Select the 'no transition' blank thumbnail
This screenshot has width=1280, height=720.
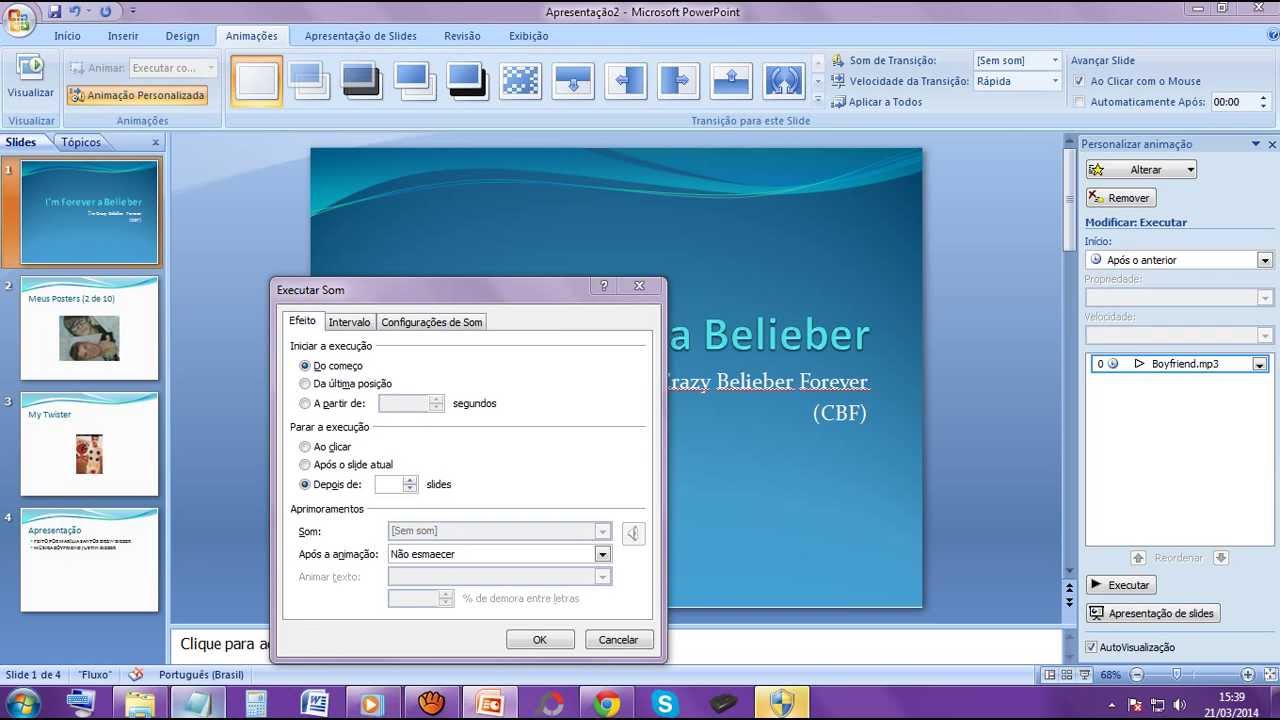tap(257, 80)
